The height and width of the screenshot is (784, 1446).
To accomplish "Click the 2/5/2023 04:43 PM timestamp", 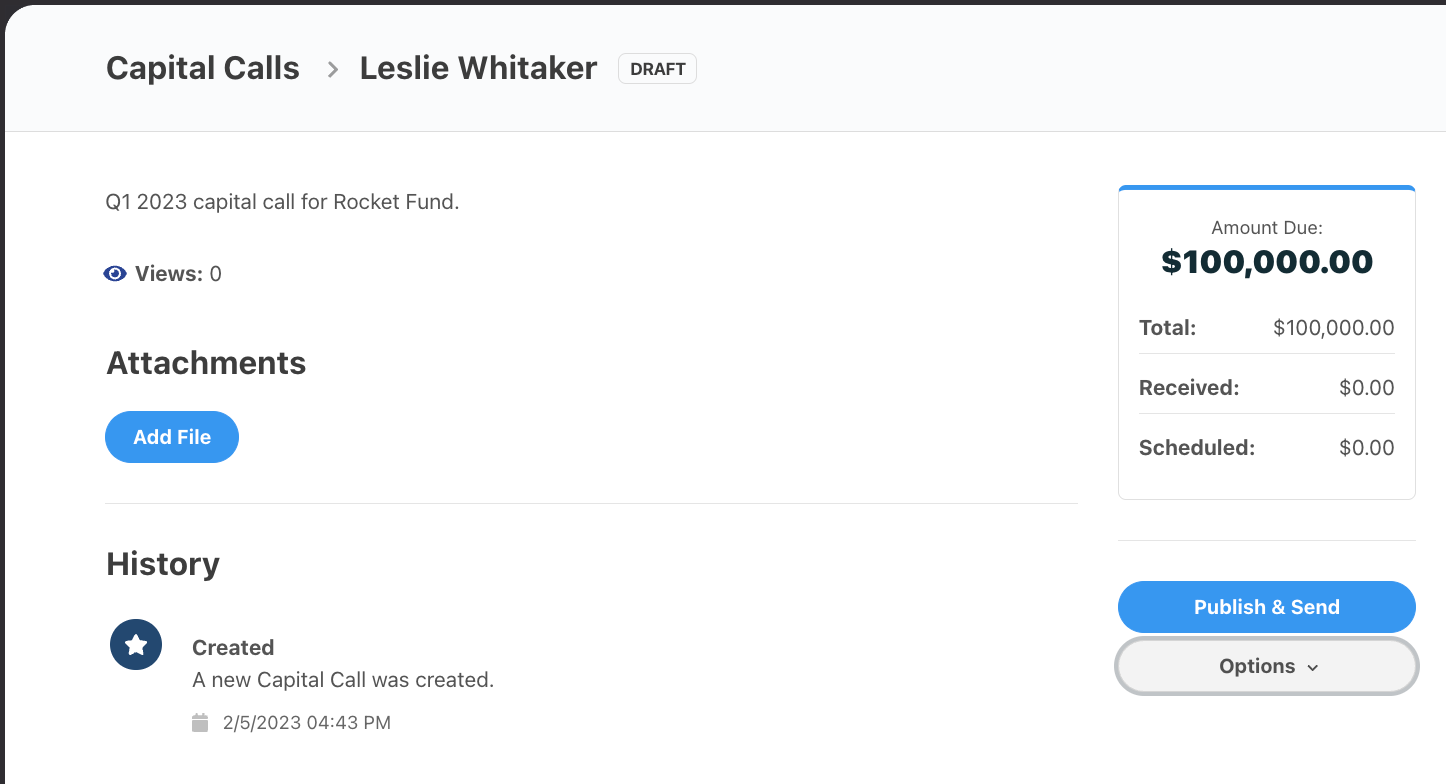I will point(306,722).
